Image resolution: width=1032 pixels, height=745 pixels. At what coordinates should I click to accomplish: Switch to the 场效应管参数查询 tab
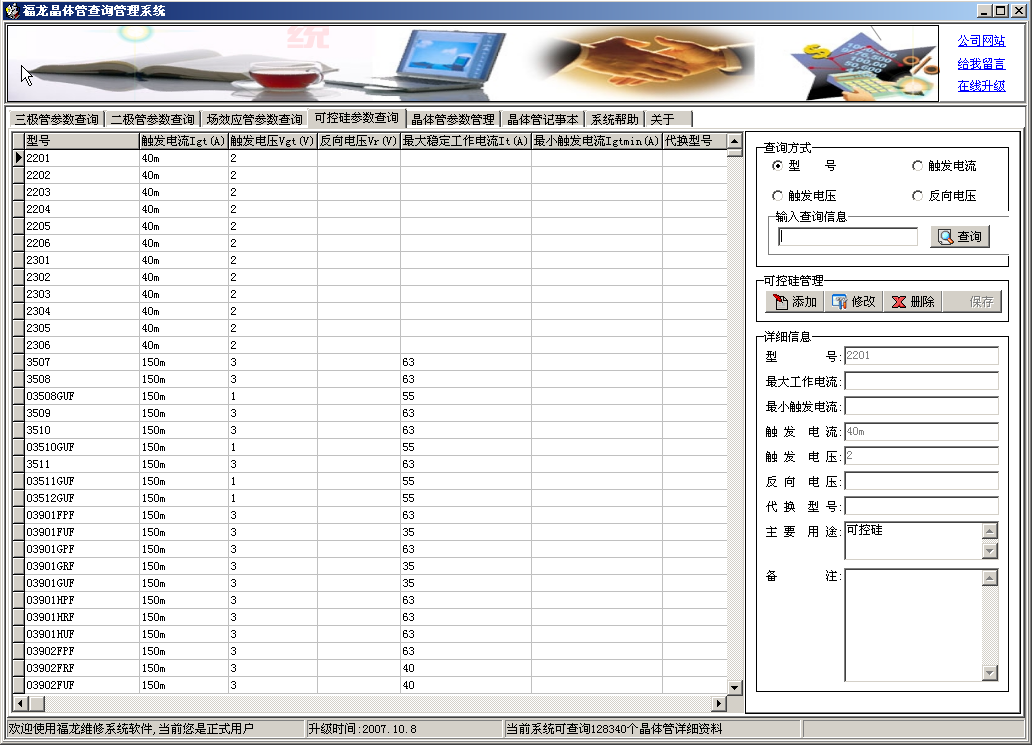point(254,119)
